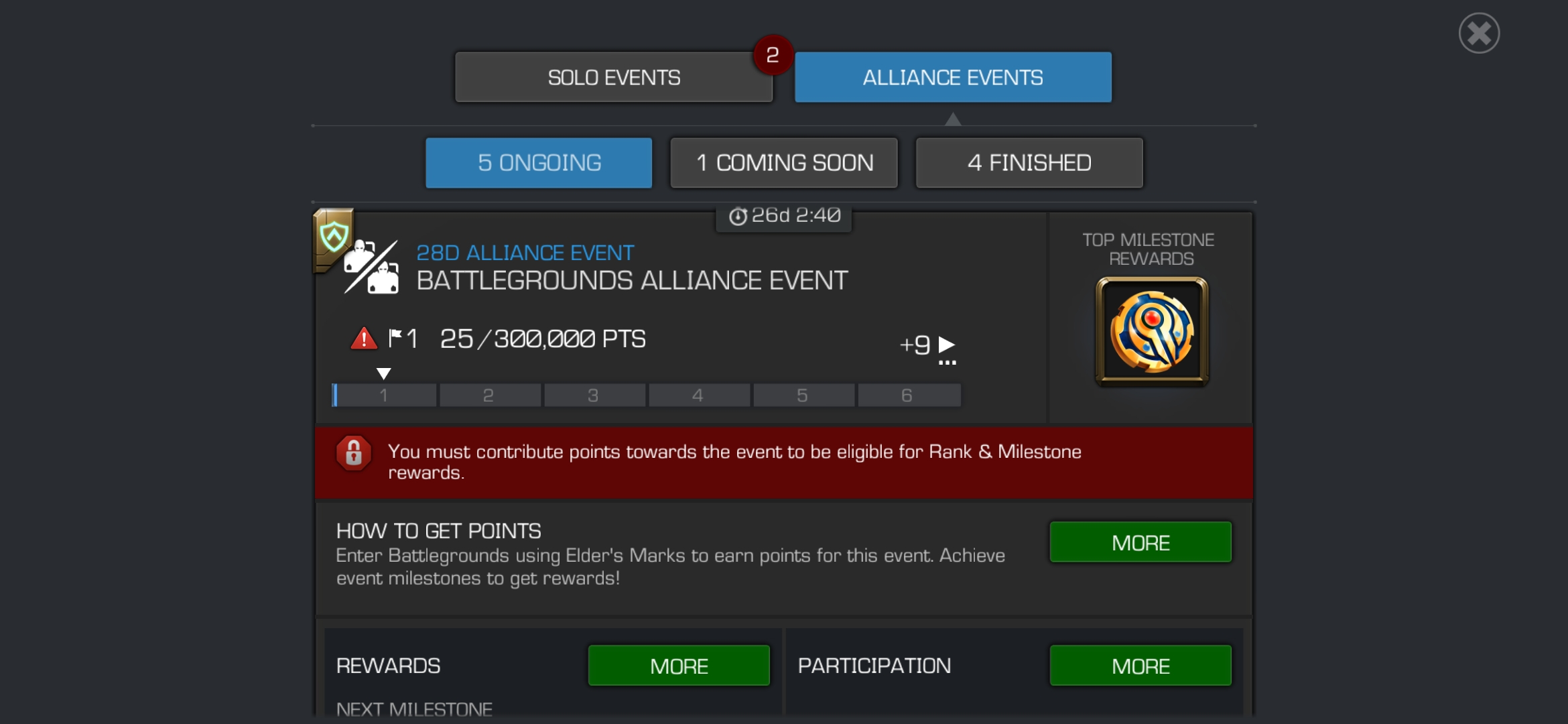1568x724 pixels.
Task: Click the notification badge showing 2
Action: [772, 54]
